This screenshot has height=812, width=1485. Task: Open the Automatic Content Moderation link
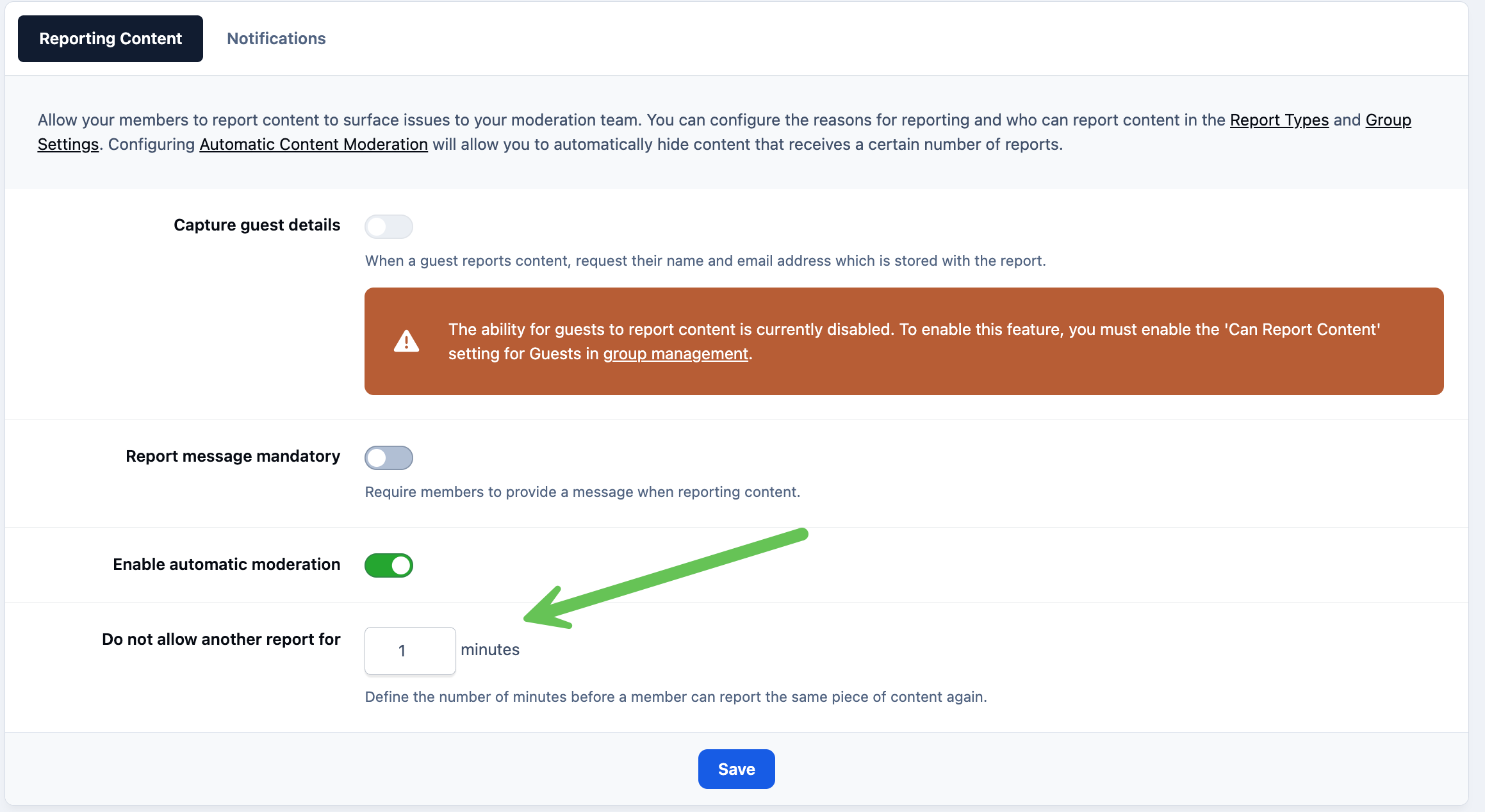[313, 144]
